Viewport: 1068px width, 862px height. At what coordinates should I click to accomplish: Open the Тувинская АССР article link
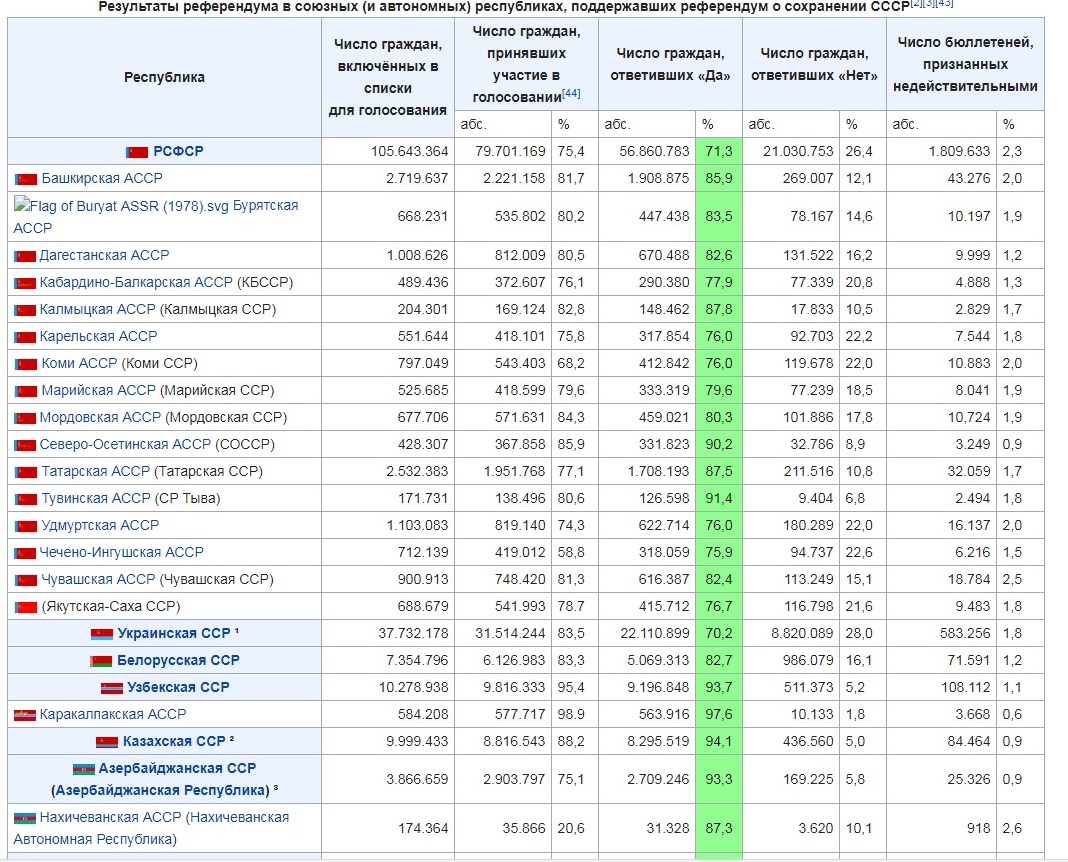(95, 498)
